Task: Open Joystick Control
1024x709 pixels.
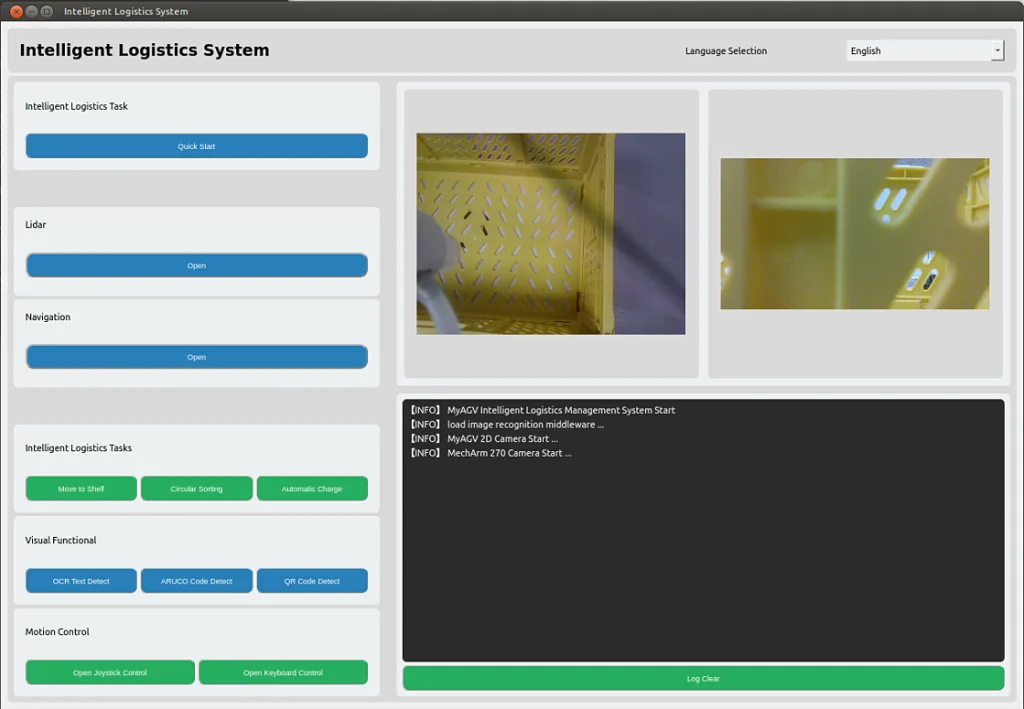Action: point(110,672)
